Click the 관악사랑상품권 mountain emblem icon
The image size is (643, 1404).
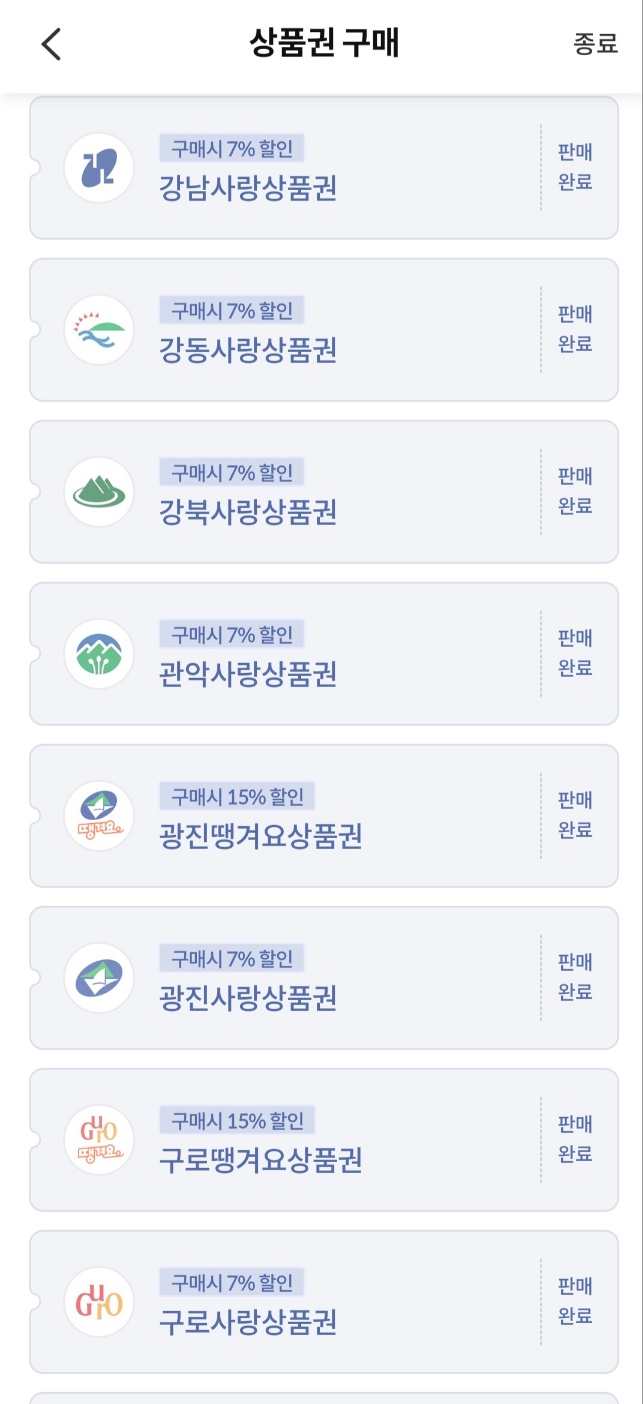pyautogui.click(x=98, y=652)
